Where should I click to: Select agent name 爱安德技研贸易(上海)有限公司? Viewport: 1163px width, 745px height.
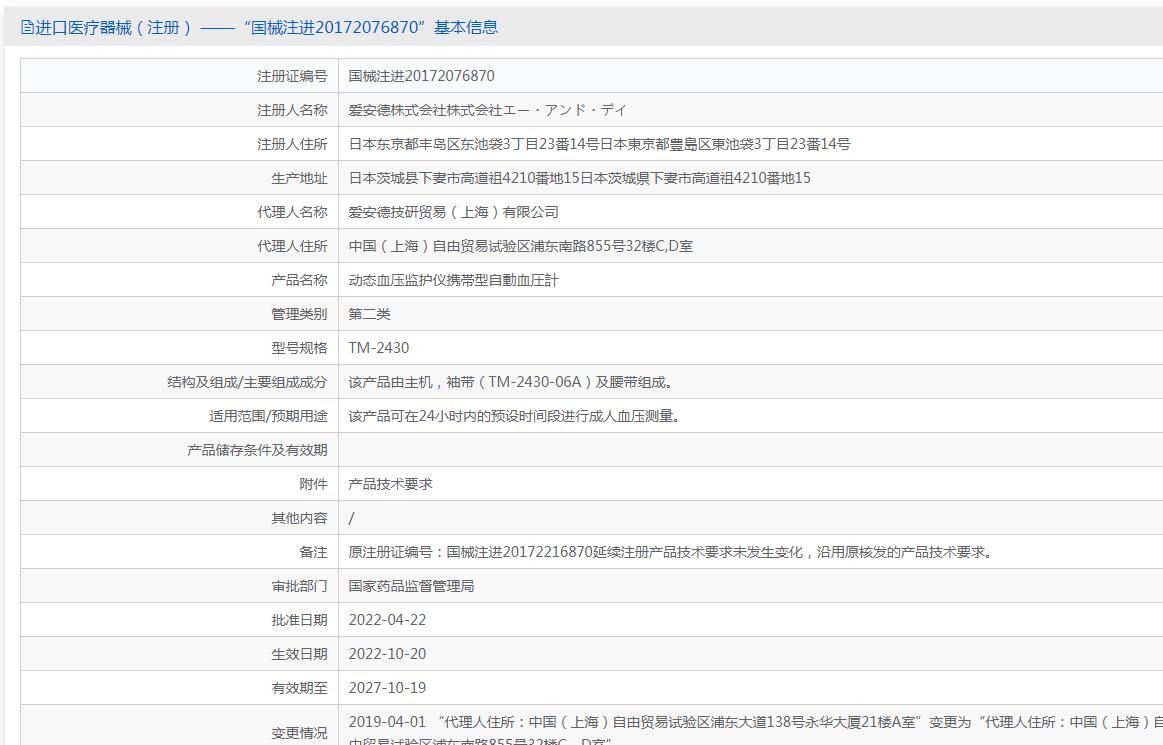(453, 212)
